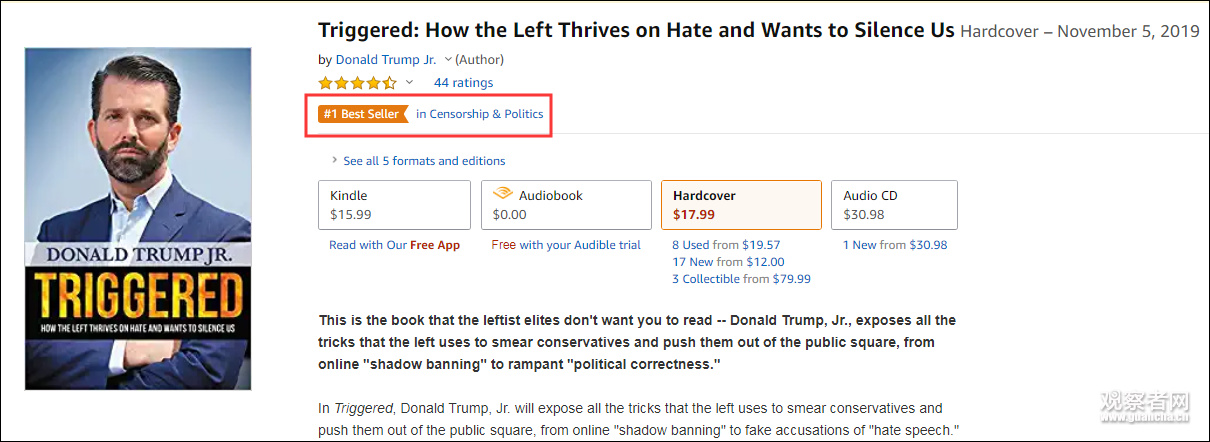Click Read with Our Free App link

coord(394,245)
